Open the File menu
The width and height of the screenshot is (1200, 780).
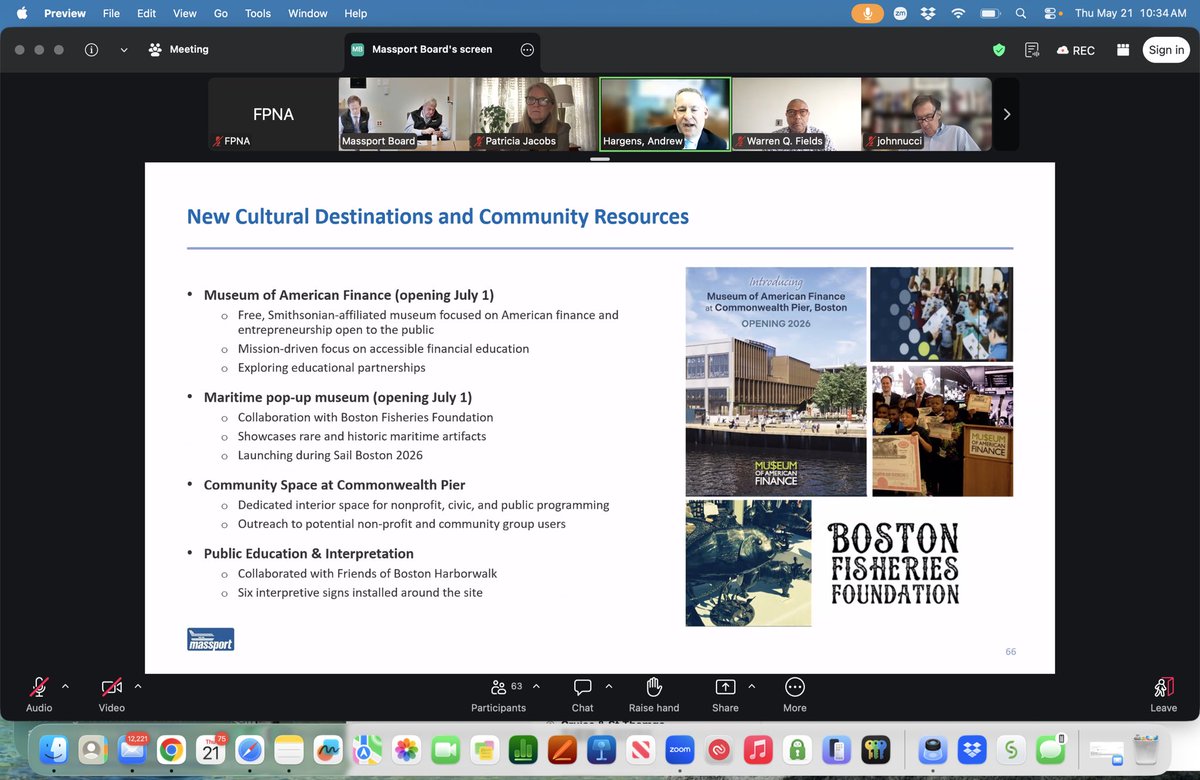point(111,14)
